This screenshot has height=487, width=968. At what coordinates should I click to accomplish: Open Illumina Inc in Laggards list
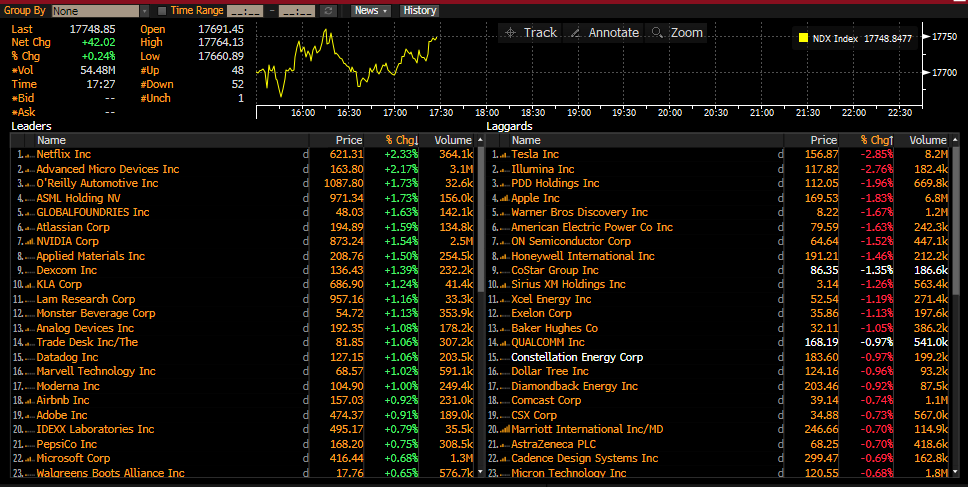point(543,169)
